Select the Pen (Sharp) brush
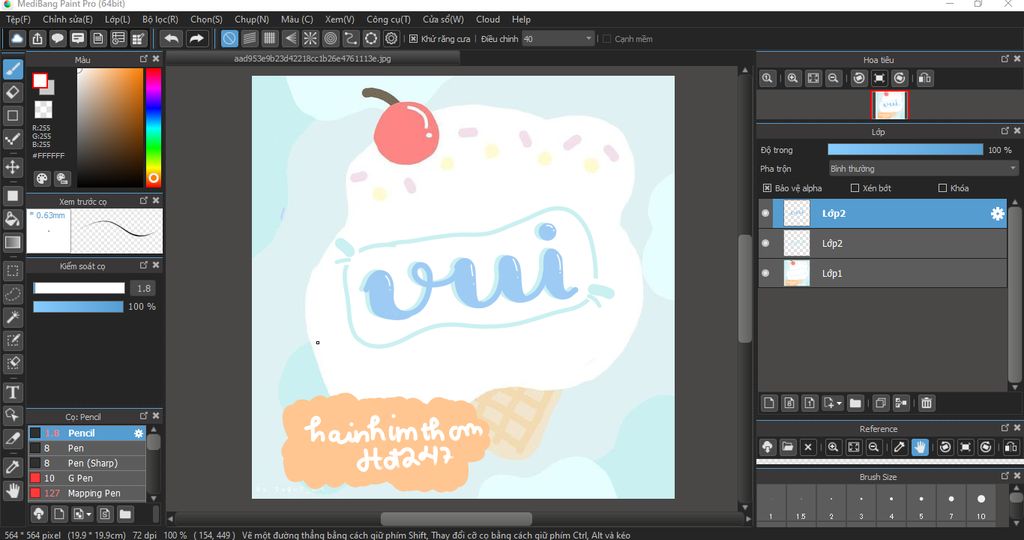 (86, 463)
